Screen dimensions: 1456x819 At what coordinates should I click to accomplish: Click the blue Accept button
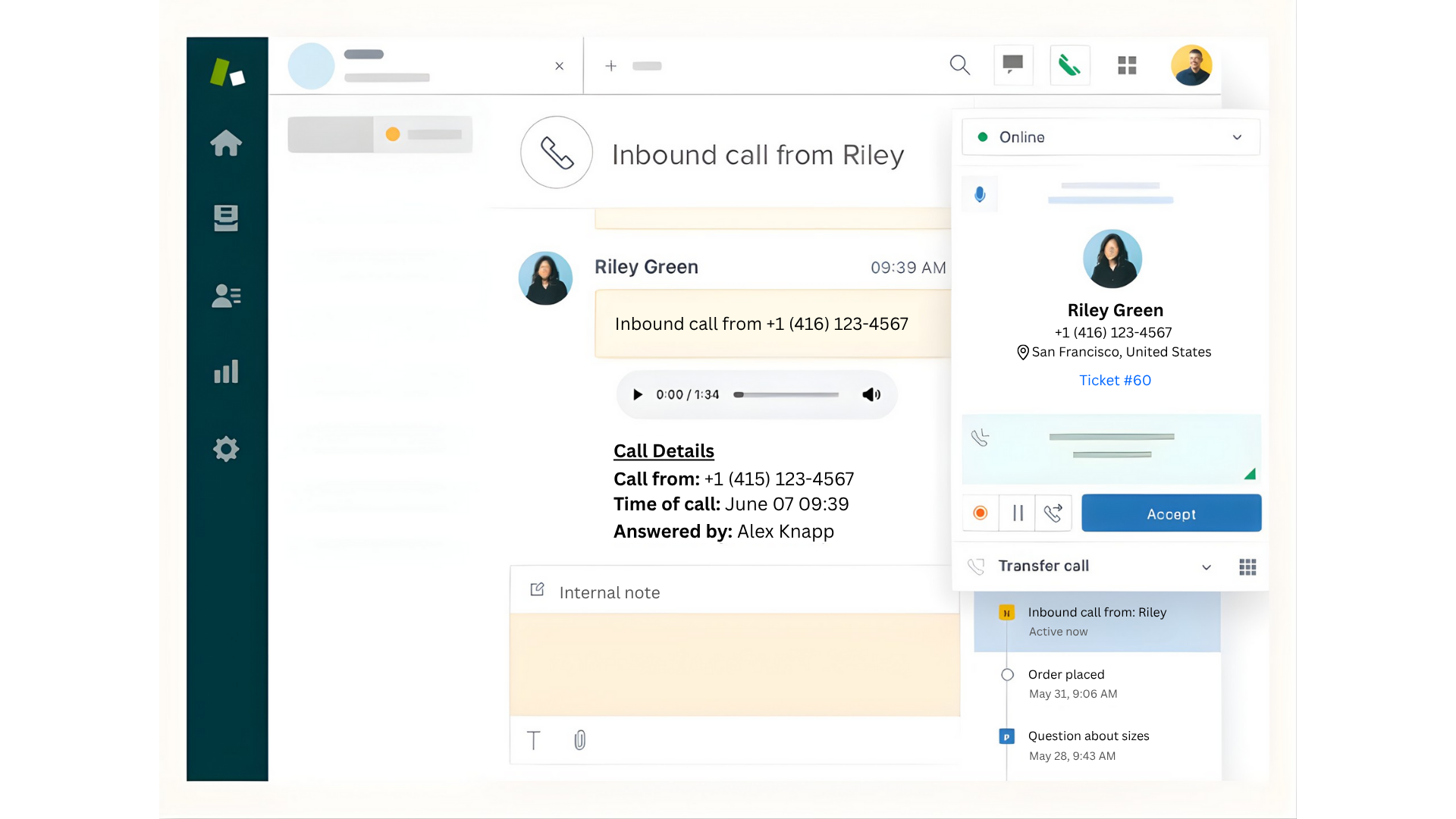[1171, 513]
